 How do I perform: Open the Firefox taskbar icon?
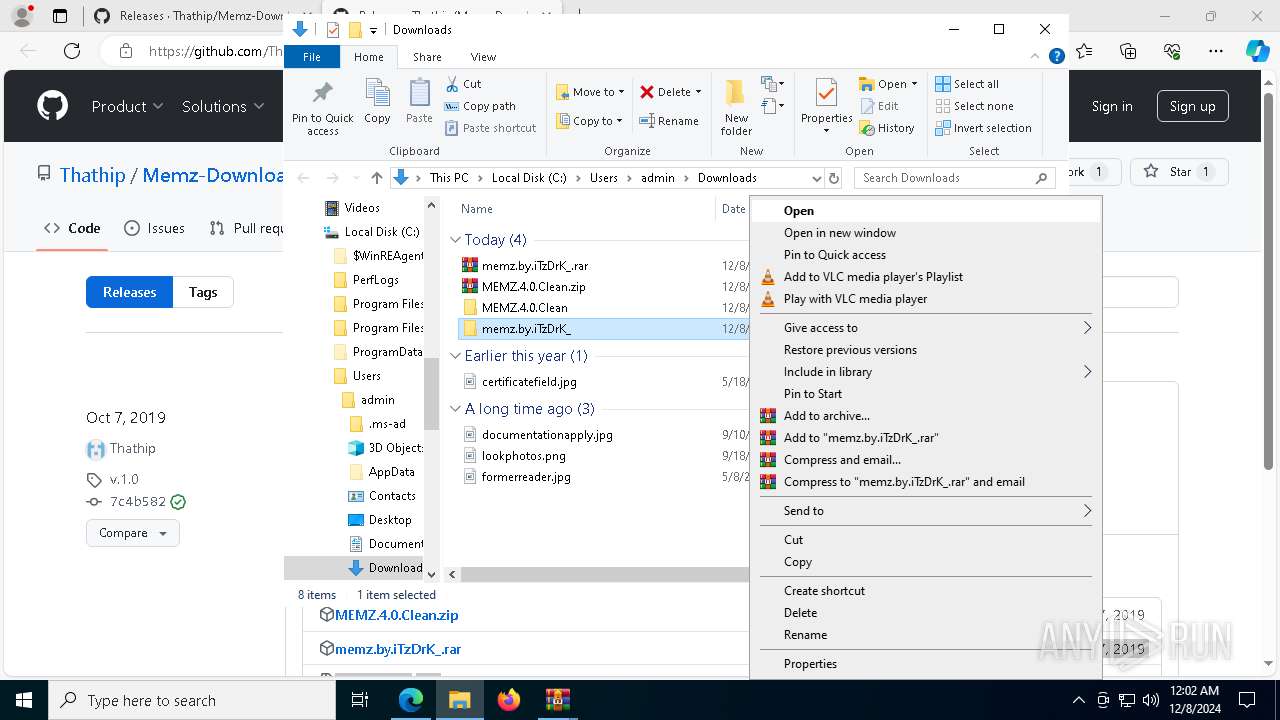[x=509, y=700]
